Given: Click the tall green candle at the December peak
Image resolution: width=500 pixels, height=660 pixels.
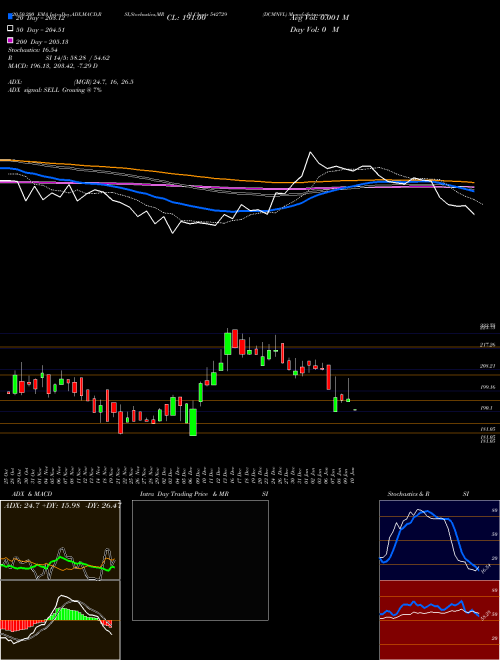Looking at the screenshot, I should (x=228, y=344).
